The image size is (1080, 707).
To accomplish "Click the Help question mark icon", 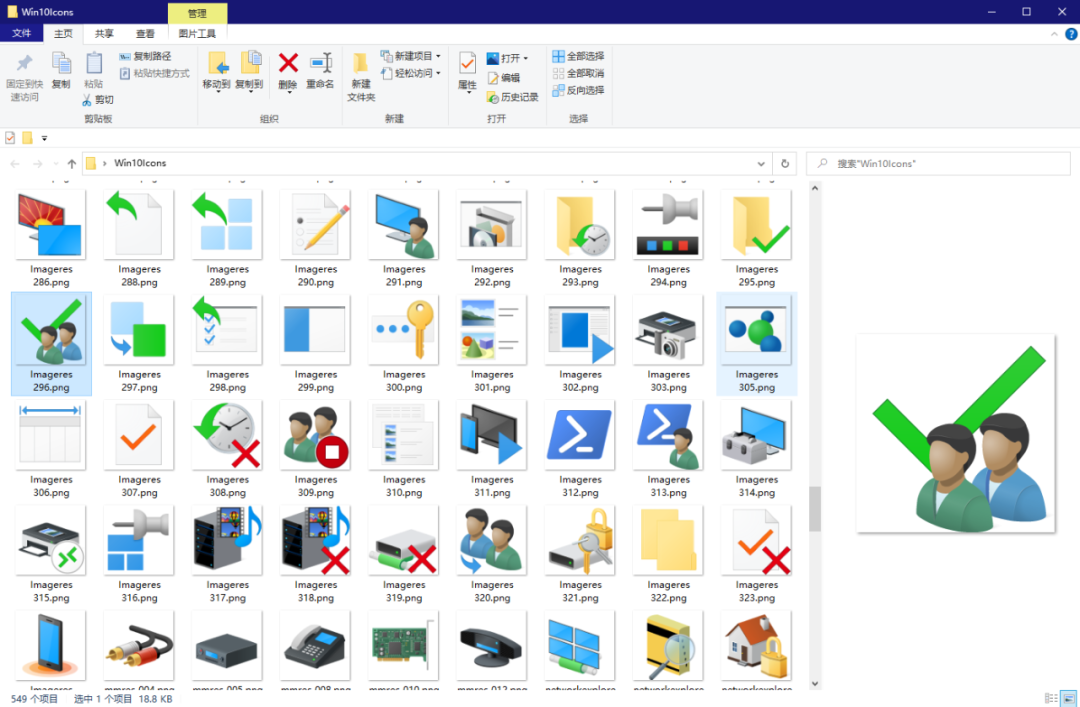I will point(1071,34).
